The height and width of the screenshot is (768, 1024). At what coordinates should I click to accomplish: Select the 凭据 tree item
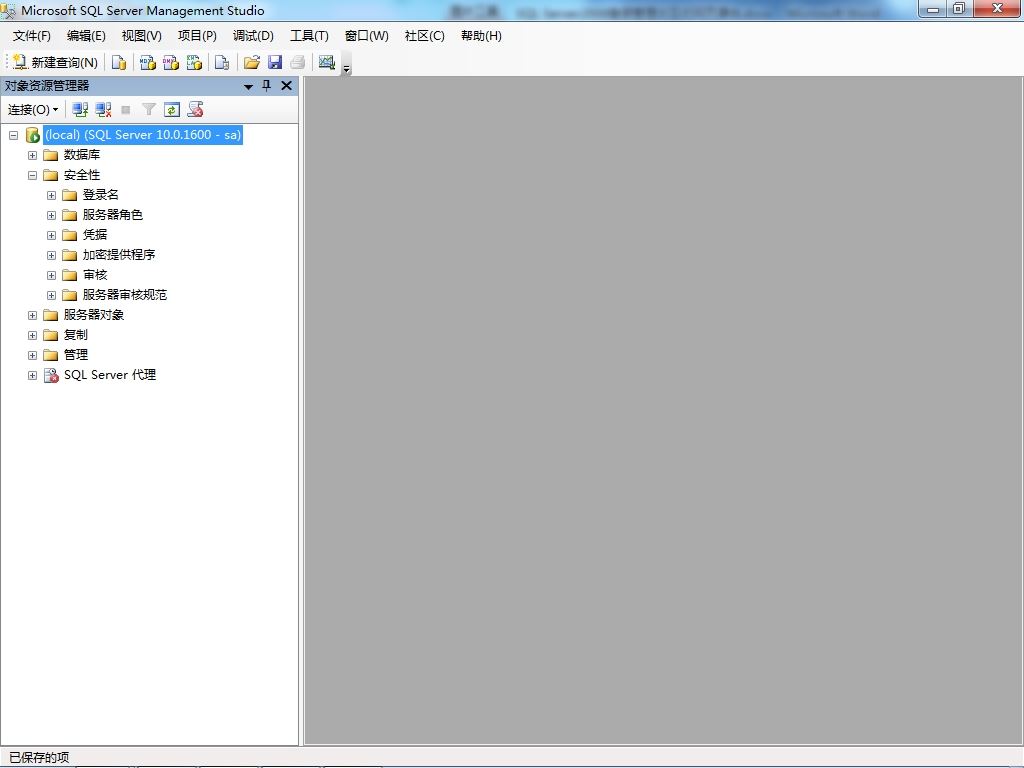tap(95, 234)
